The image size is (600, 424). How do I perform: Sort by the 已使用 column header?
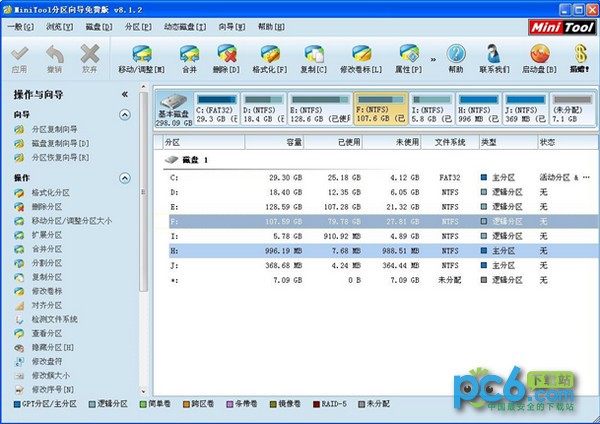333,142
